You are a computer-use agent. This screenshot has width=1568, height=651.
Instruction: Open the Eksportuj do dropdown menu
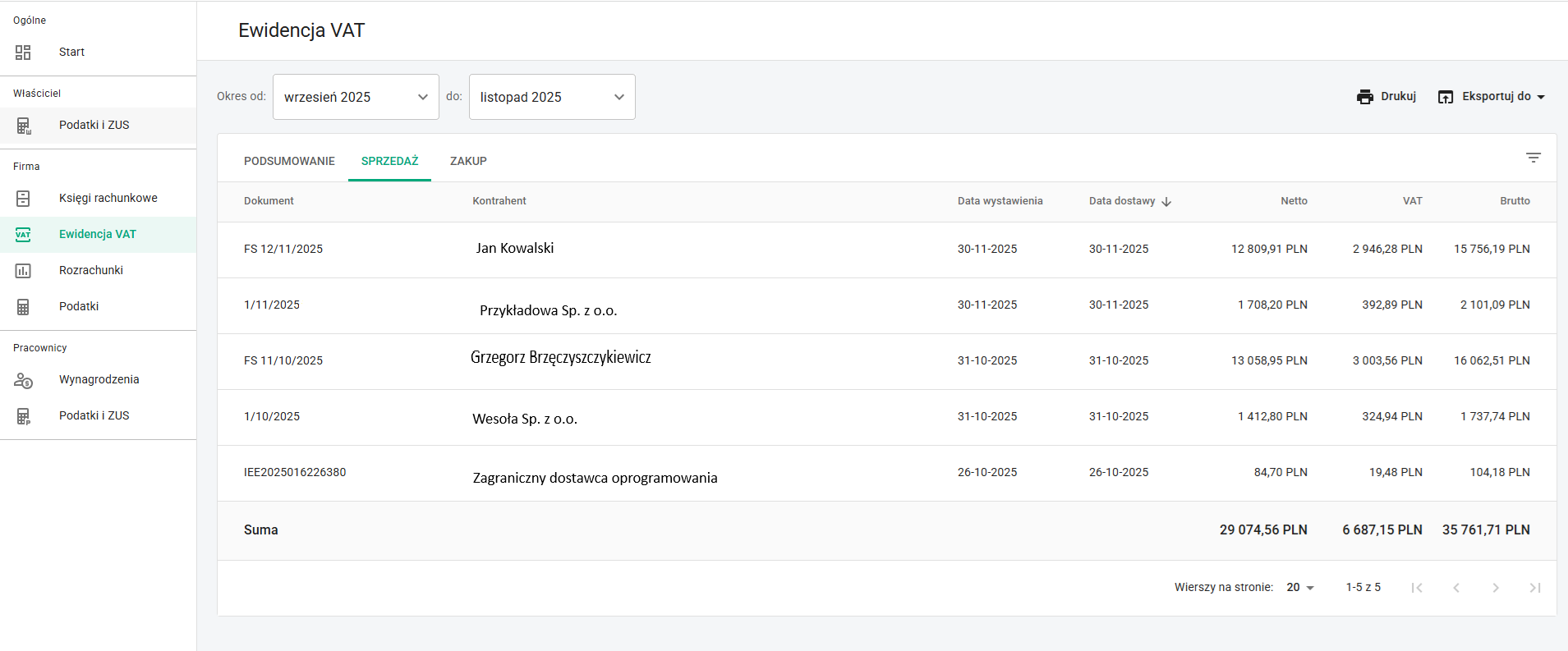point(1492,97)
